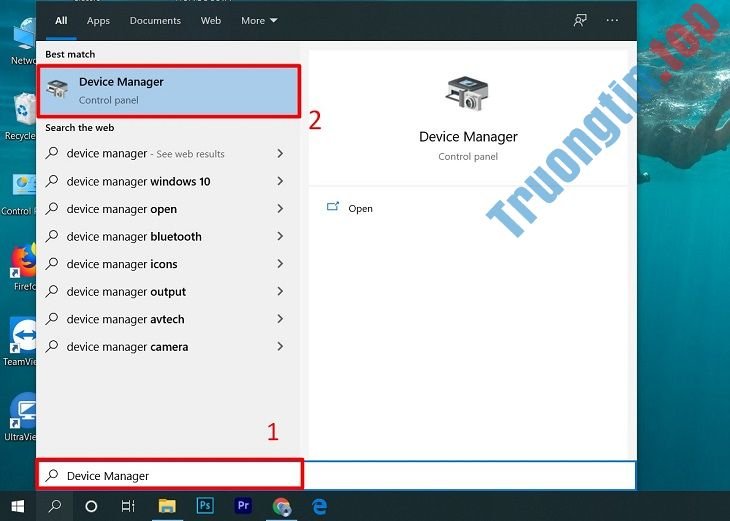
Task: Click the Windows Start button
Action: point(17,506)
